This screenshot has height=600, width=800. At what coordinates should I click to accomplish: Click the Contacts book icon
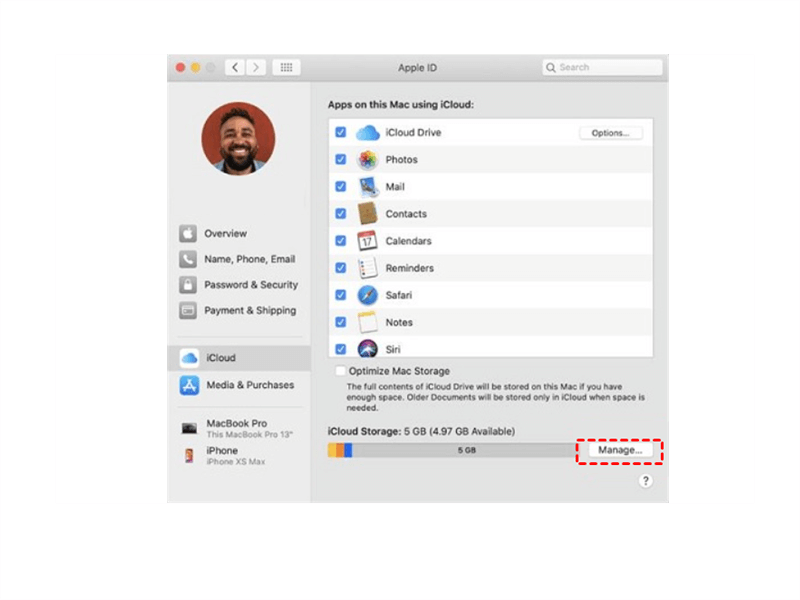pyautogui.click(x=367, y=214)
